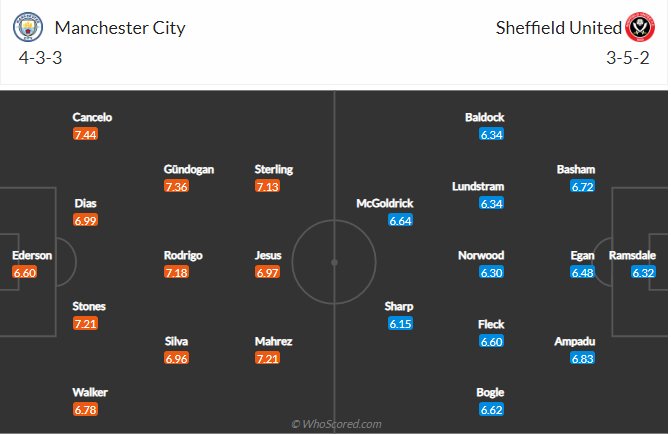
Task: Click Ampadu's 6.83 rating badge
Action: (x=582, y=358)
